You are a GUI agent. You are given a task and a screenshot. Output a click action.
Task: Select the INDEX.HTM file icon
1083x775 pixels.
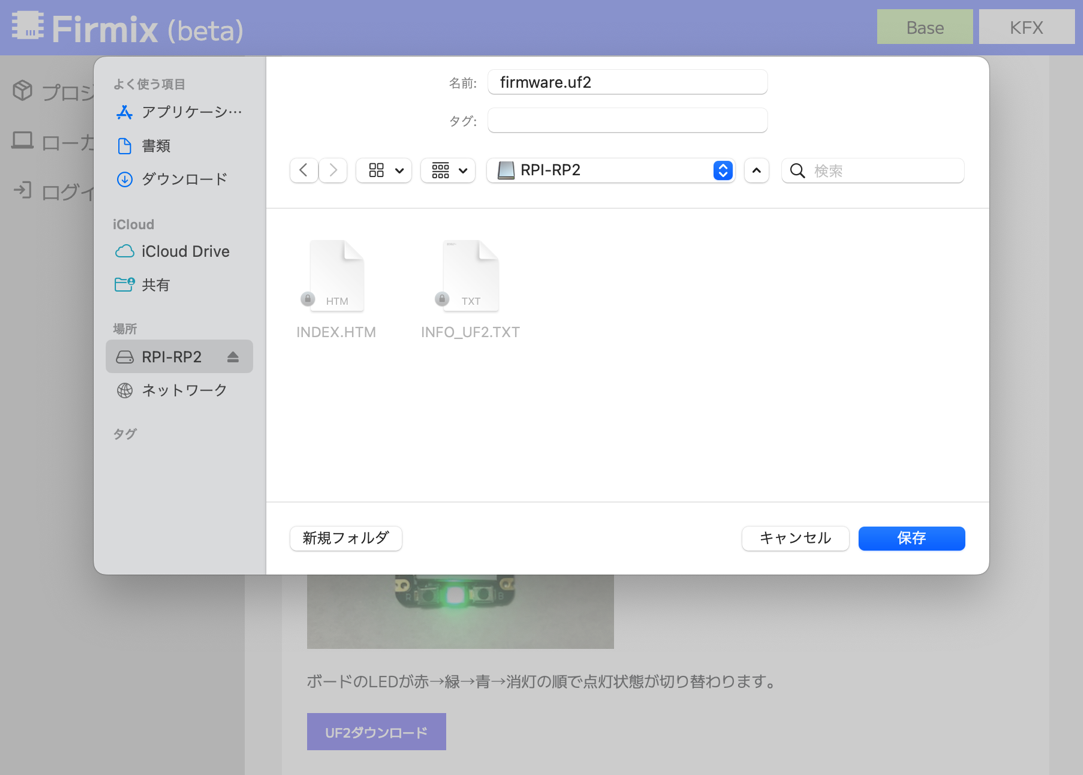click(x=336, y=277)
